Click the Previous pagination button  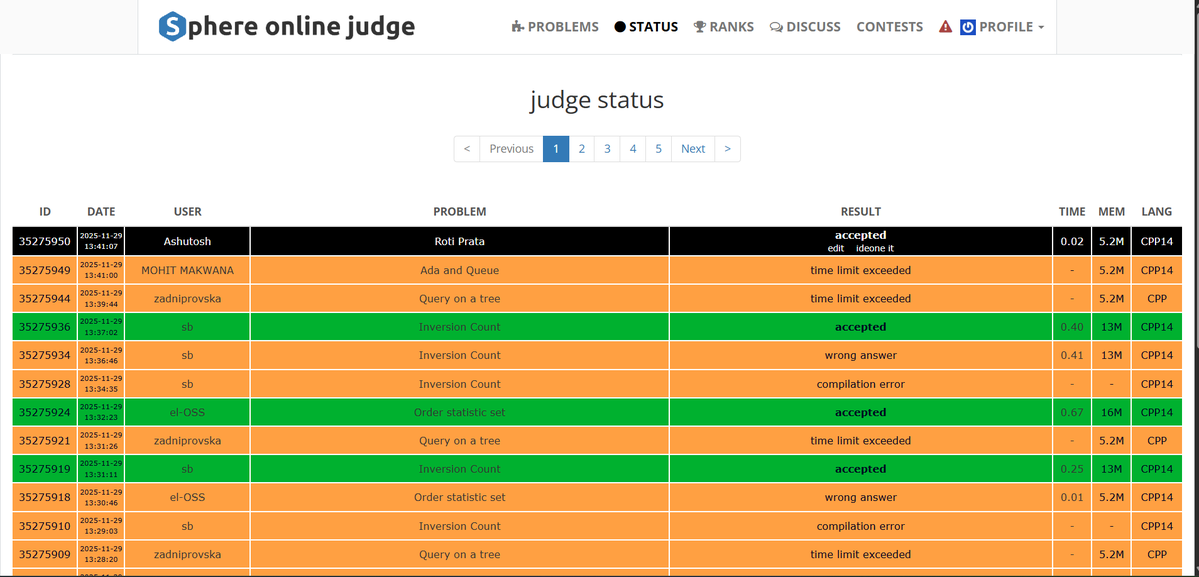coord(512,149)
